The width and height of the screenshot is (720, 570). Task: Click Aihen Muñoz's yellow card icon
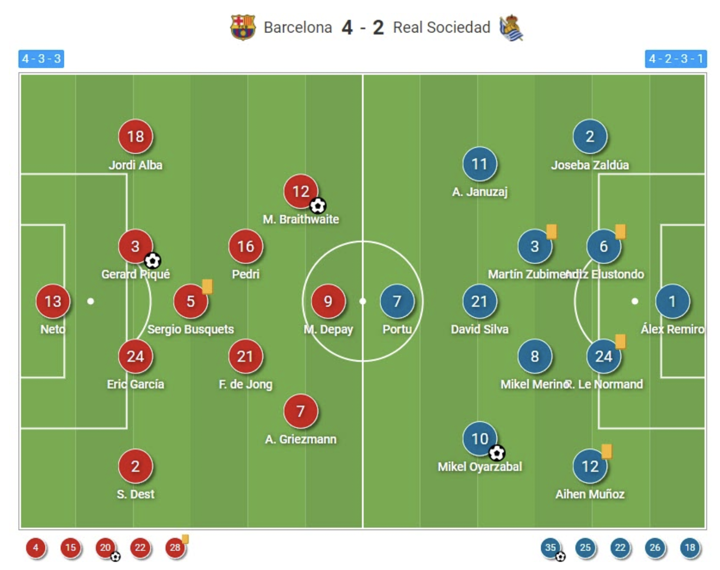(606, 451)
